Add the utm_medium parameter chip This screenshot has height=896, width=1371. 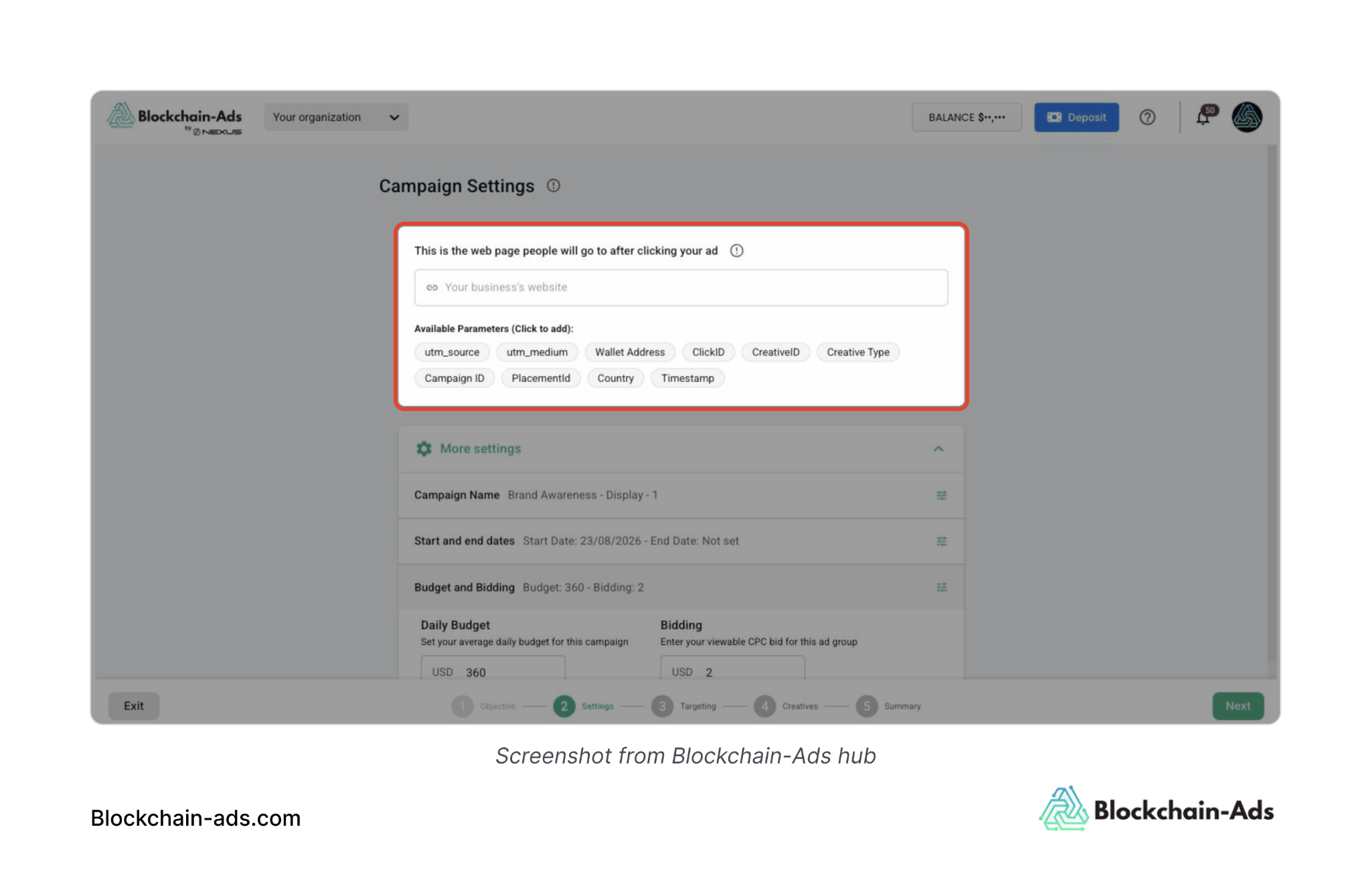537,352
